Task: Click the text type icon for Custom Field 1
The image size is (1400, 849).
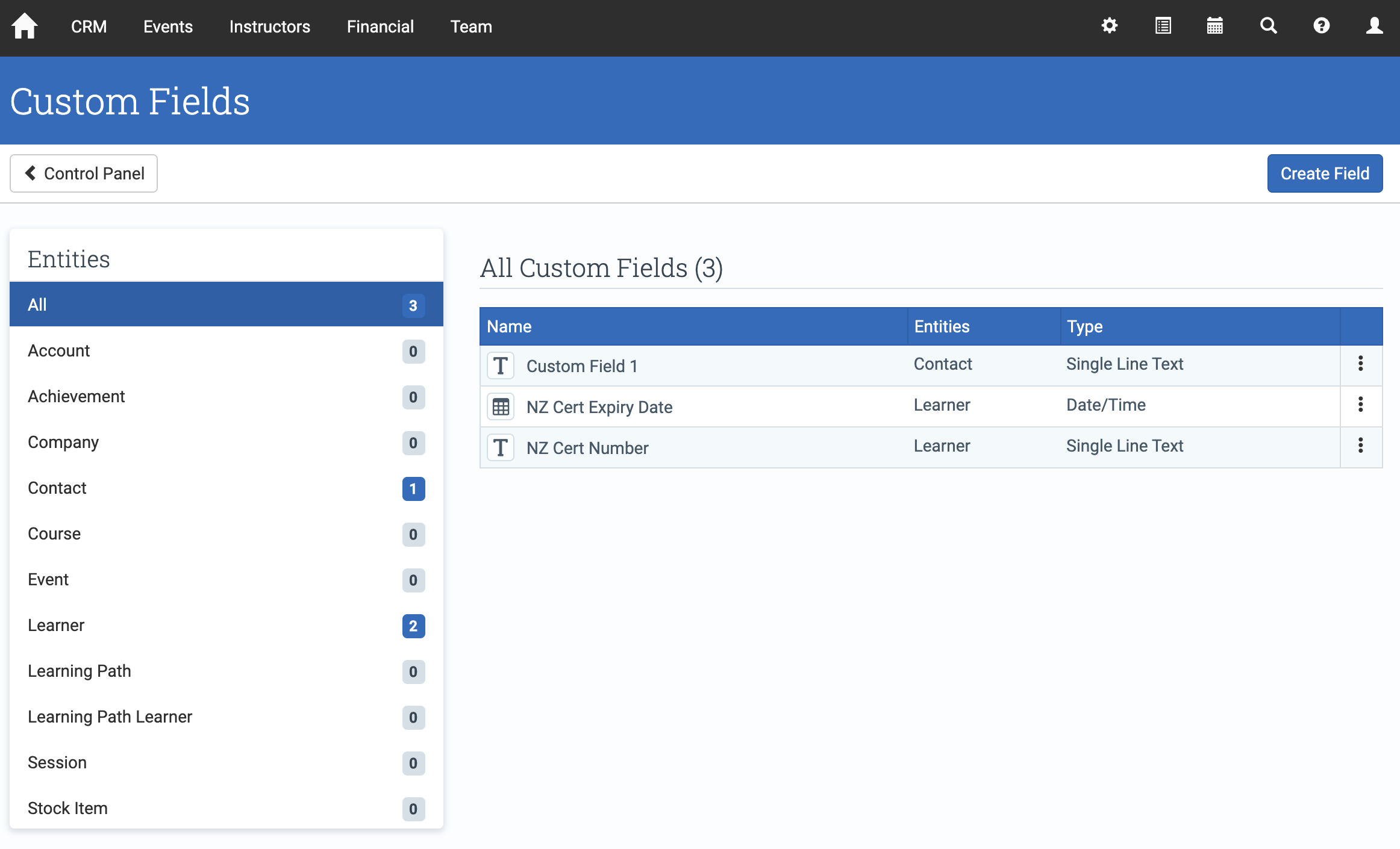Action: (501, 365)
